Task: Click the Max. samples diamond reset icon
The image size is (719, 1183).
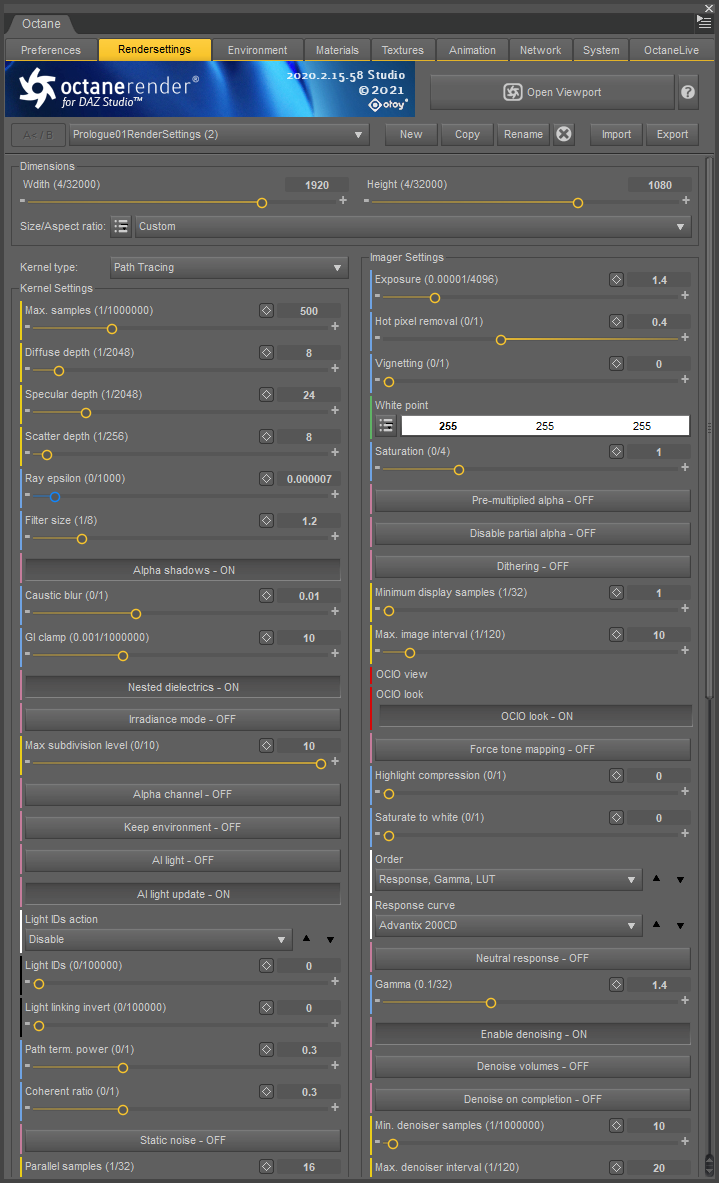Action: (x=266, y=310)
